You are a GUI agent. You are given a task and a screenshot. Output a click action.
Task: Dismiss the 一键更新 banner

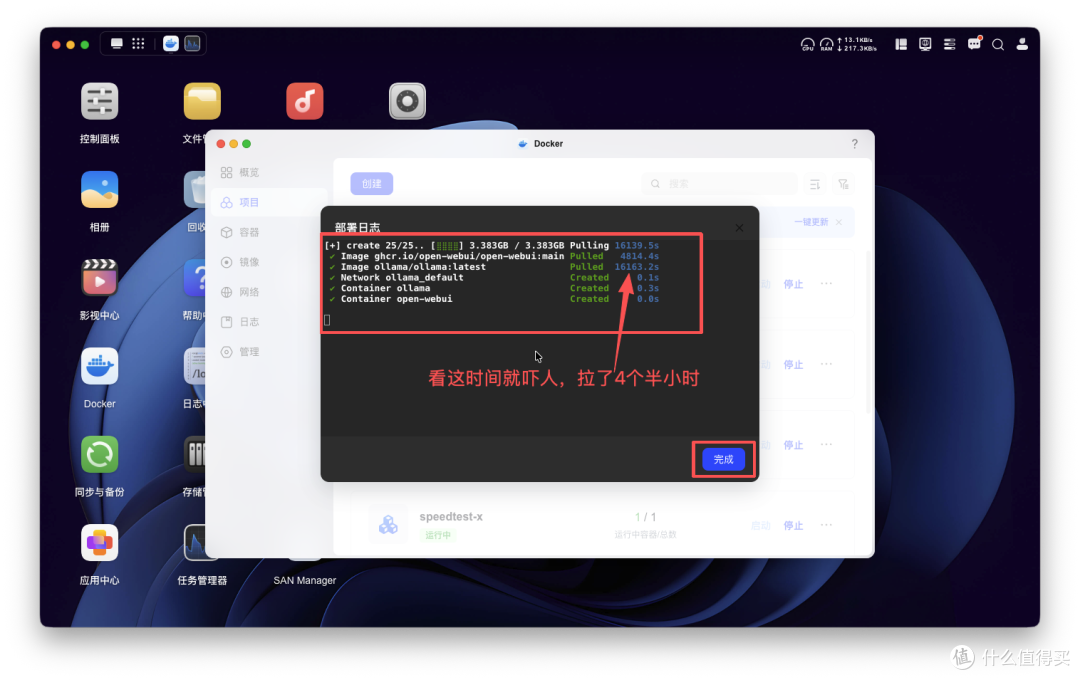click(x=839, y=222)
